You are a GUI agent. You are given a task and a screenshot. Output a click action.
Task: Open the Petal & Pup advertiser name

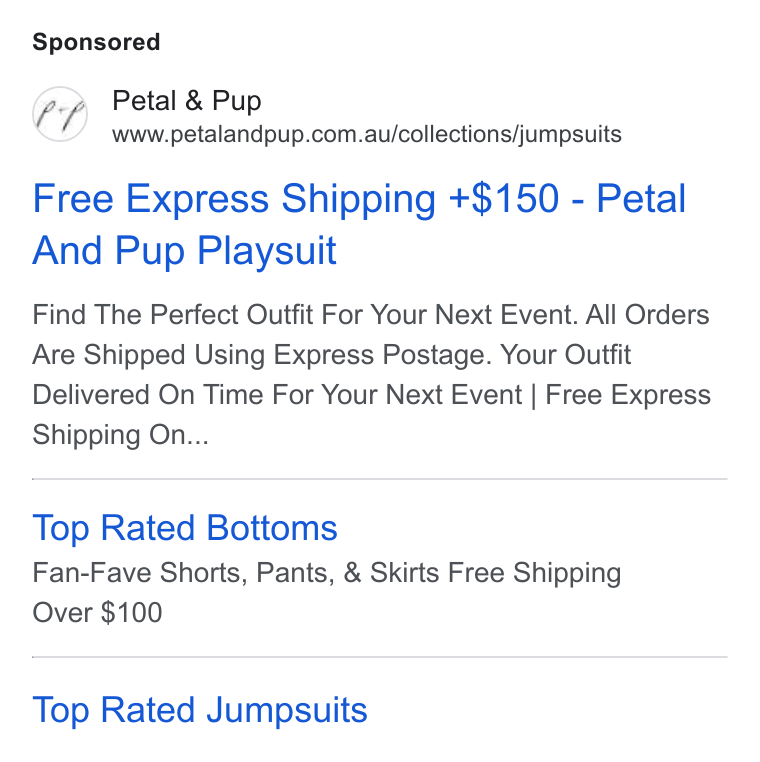(x=187, y=101)
